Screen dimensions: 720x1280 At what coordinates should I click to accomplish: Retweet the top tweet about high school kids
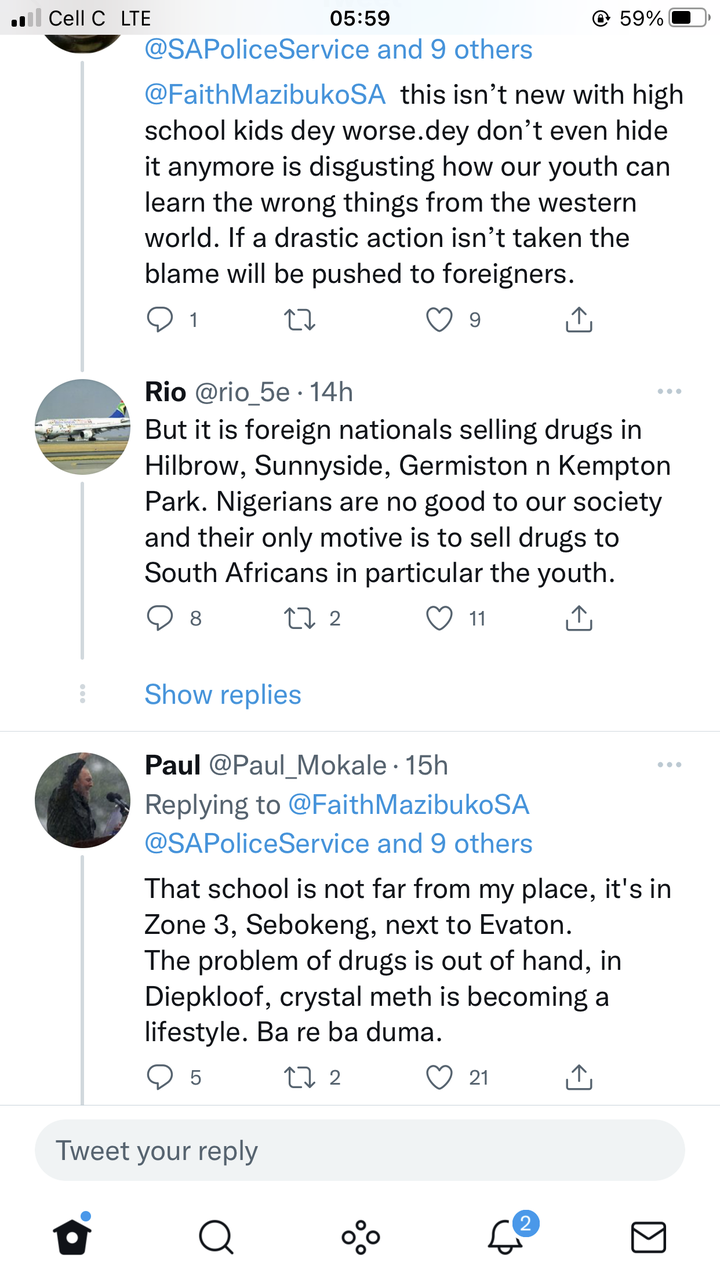tap(300, 320)
